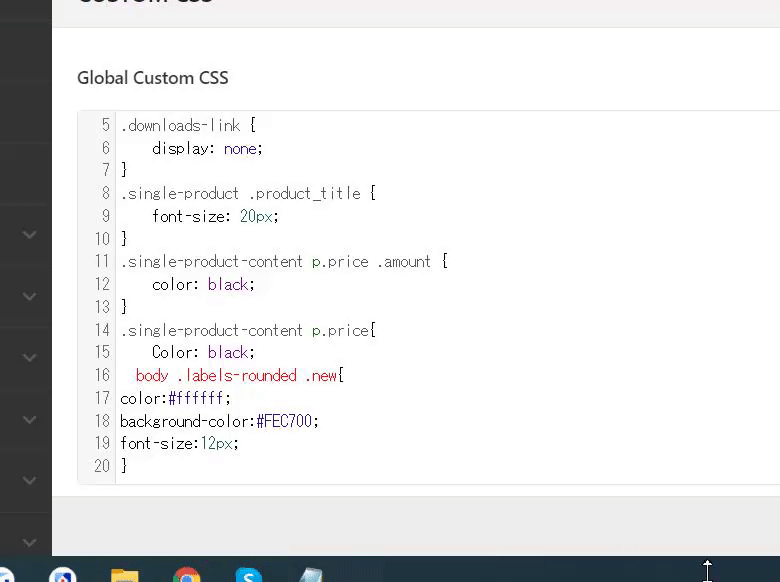Click the "color:#ffffff;" declaration
The image size is (780, 582).
pos(175,398)
